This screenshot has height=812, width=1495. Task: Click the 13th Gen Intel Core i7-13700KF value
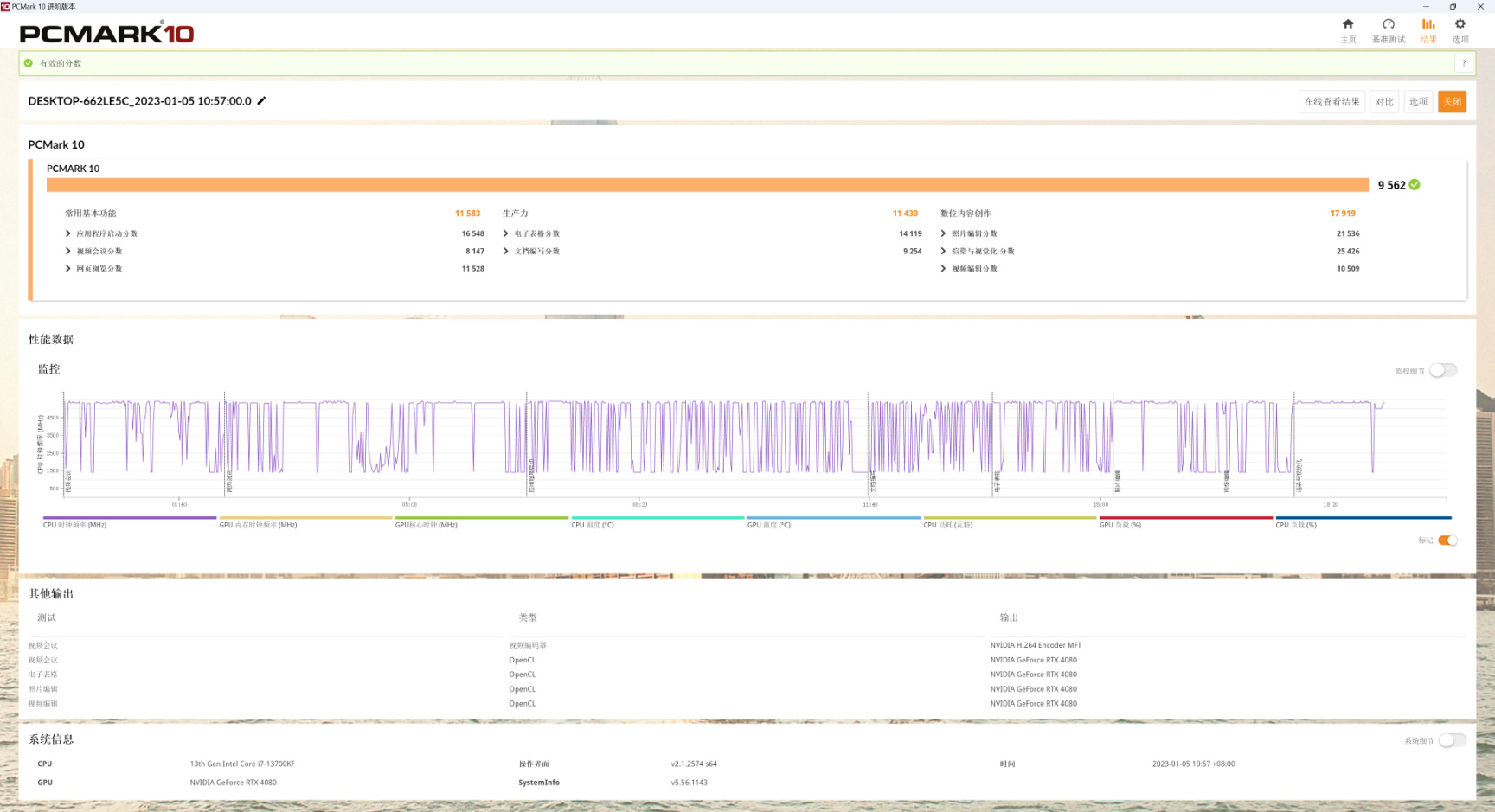pos(242,764)
